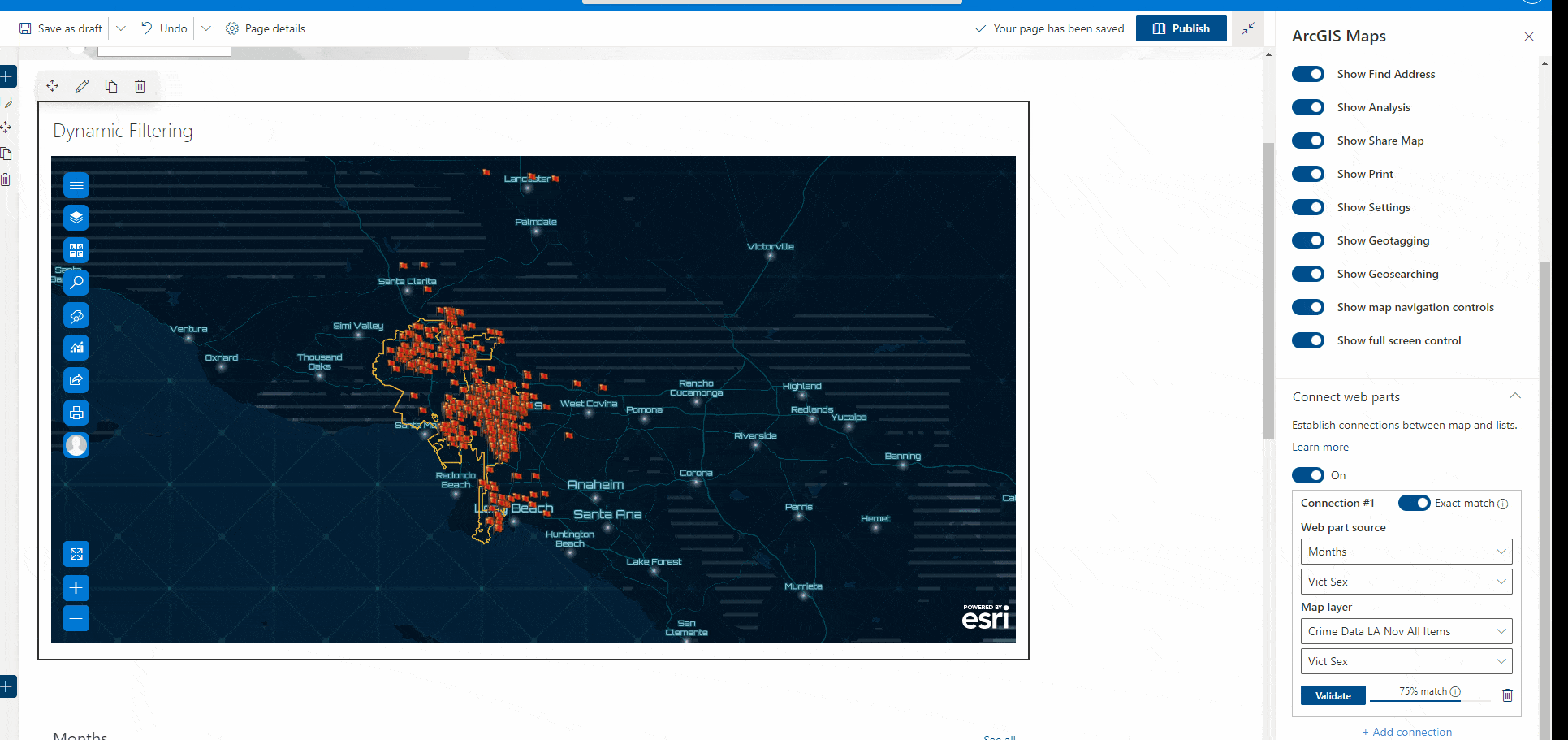Delete the web part using toolbar trash icon
Image resolution: width=1568 pixels, height=740 pixels.
click(x=140, y=86)
